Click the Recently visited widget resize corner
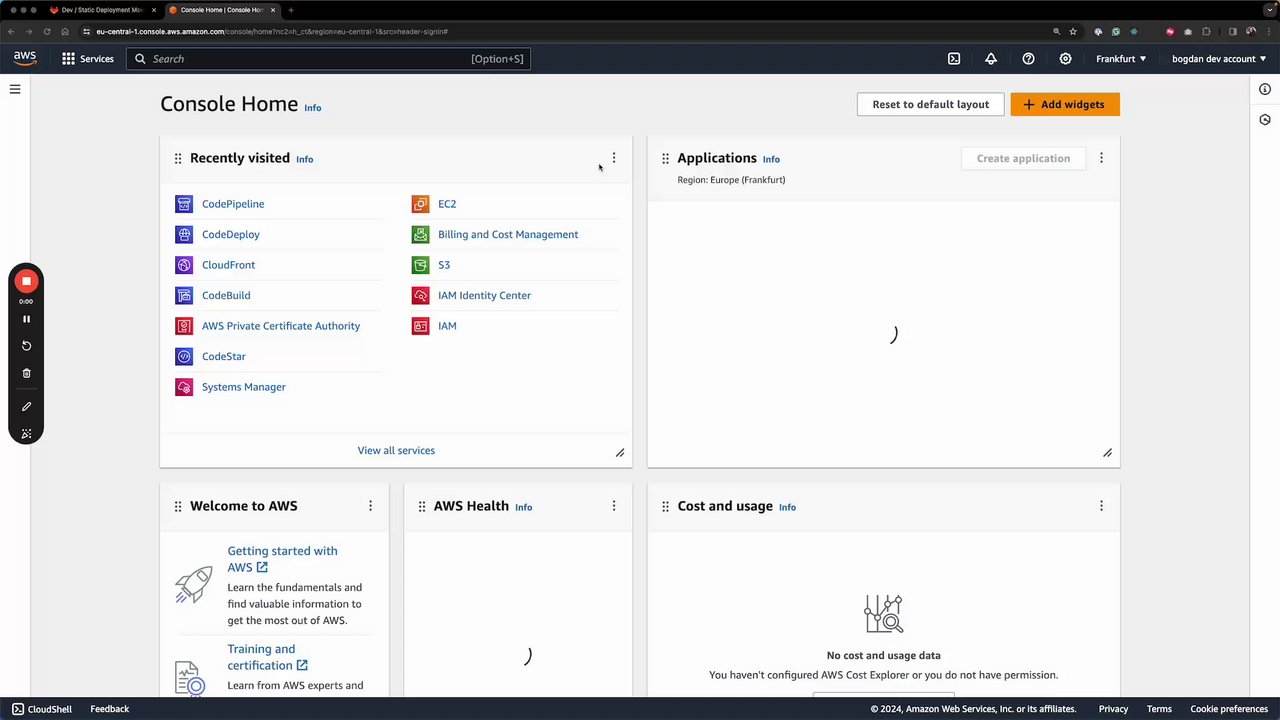The width and height of the screenshot is (1280, 720). (620, 453)
